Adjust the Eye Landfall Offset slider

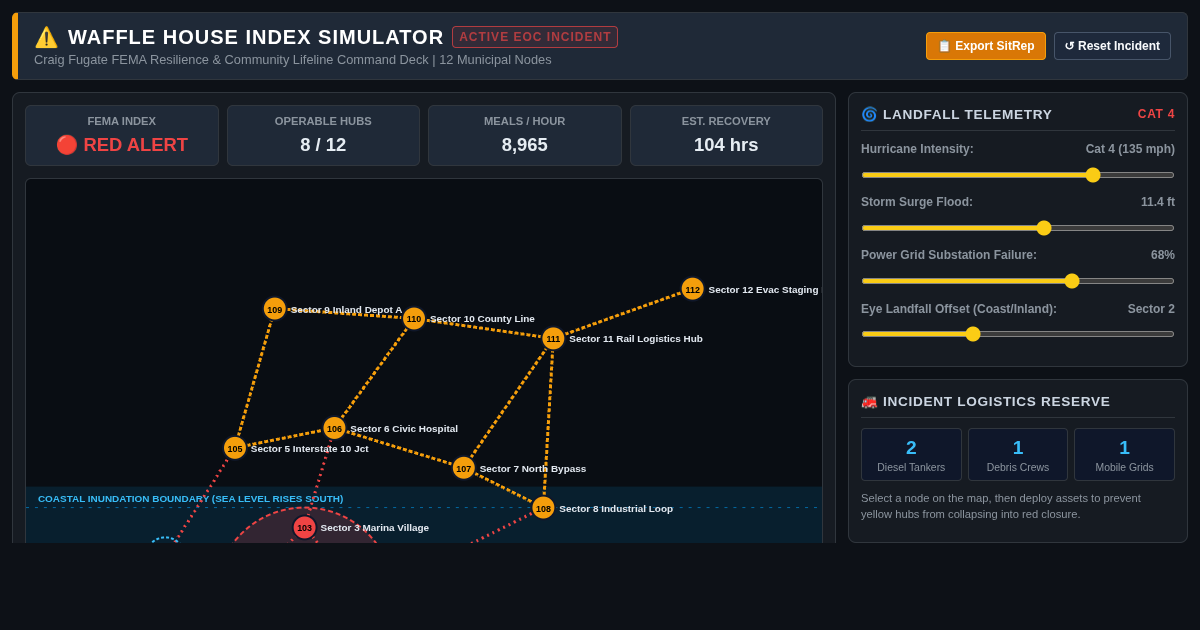tap(1018, 334)
